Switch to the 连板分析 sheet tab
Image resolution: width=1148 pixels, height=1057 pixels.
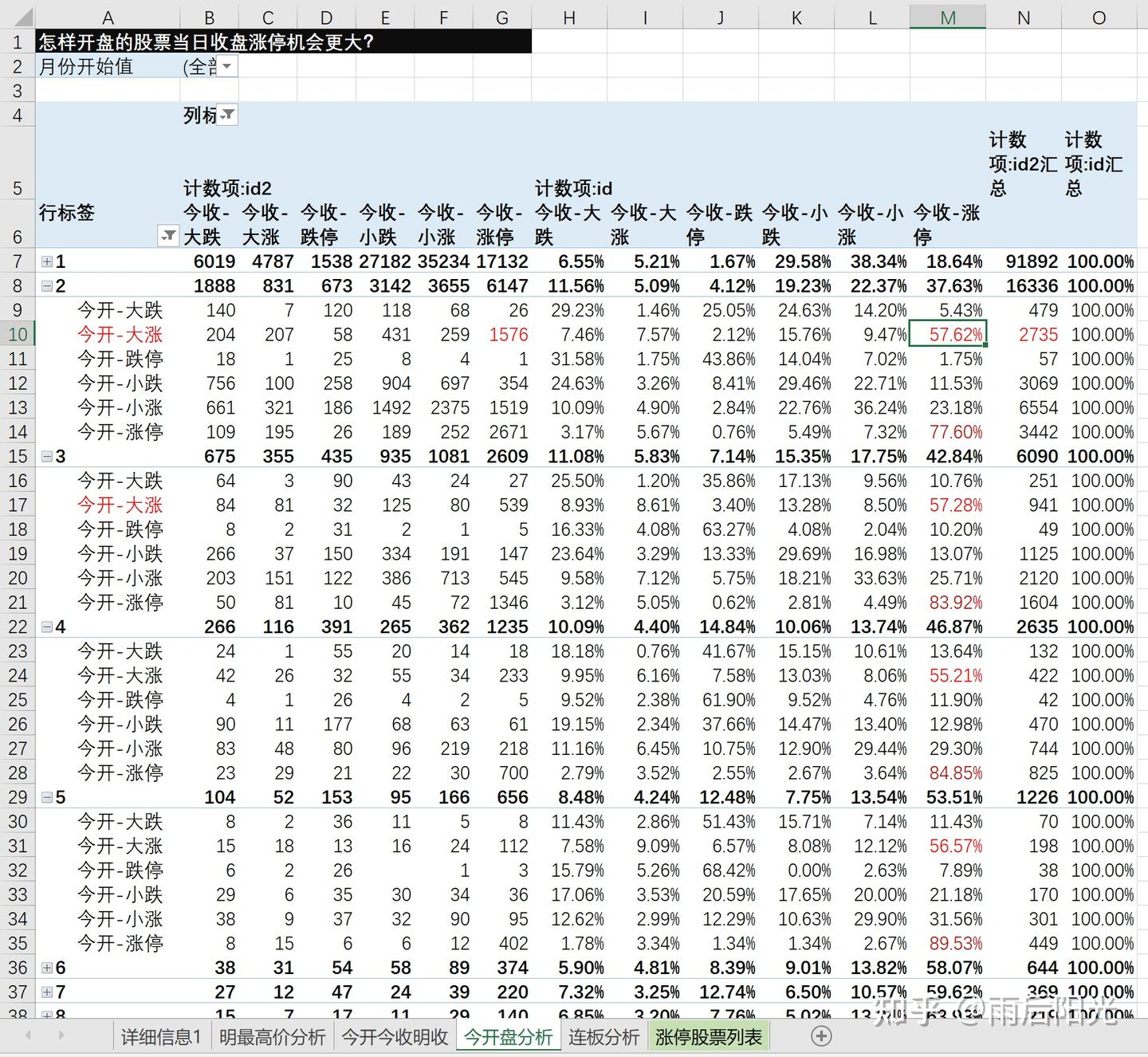tap(603, 1036)
